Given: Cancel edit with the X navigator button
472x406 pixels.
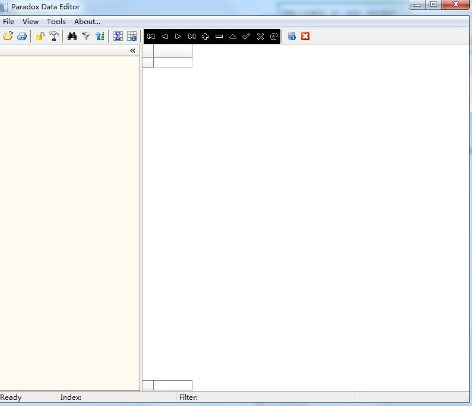Looking at the screenshot, I should (260, 36).
